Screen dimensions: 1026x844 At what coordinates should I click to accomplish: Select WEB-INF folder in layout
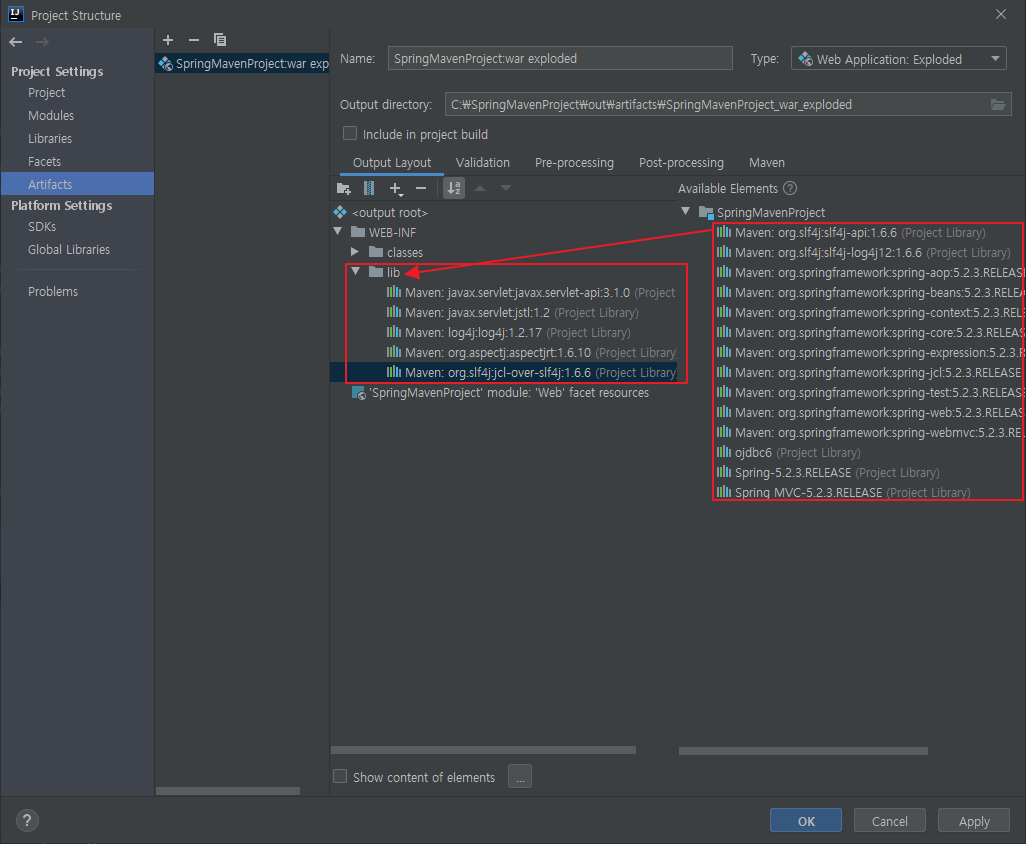coord(383,232)
